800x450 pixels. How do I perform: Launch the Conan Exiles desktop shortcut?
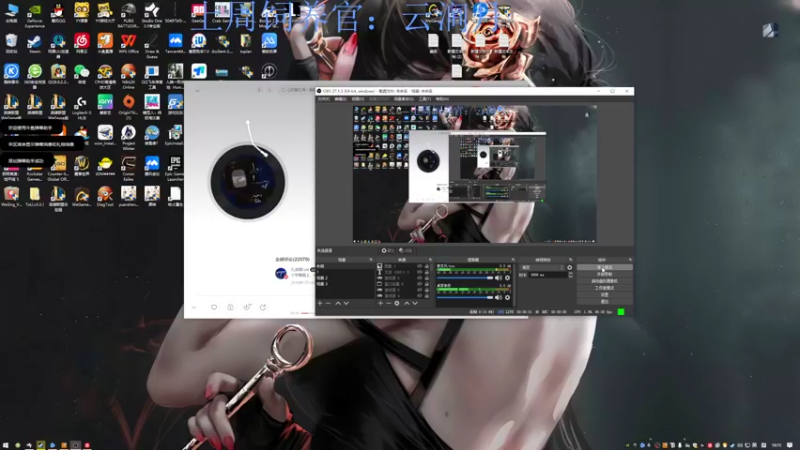[129, 167]
